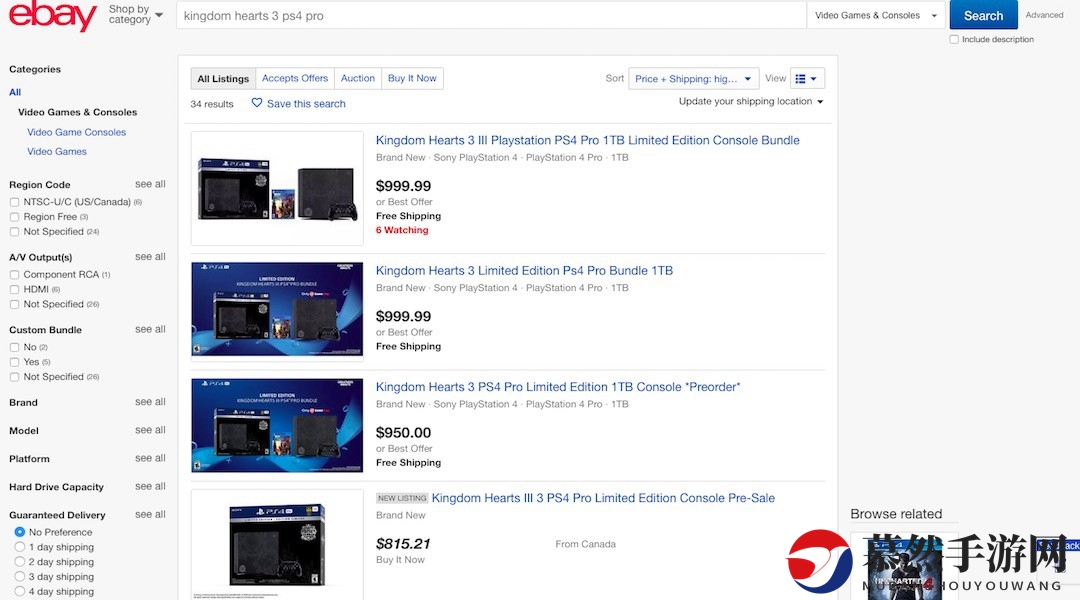The width and height of the screenshot is (1080, 600).
Task: Check the Region Free filter
Action: 14,217
